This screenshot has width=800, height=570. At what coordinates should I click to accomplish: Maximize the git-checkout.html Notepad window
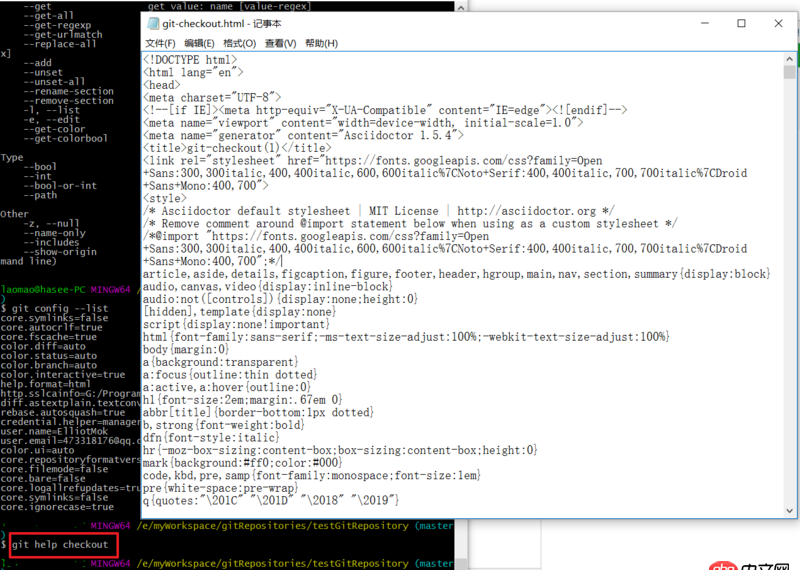pos(741,23)
